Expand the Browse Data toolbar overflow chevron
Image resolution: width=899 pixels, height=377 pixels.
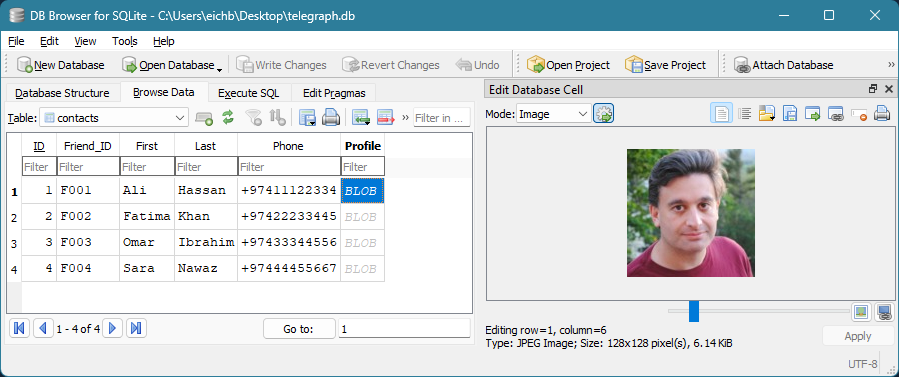[x=405, y=118]
